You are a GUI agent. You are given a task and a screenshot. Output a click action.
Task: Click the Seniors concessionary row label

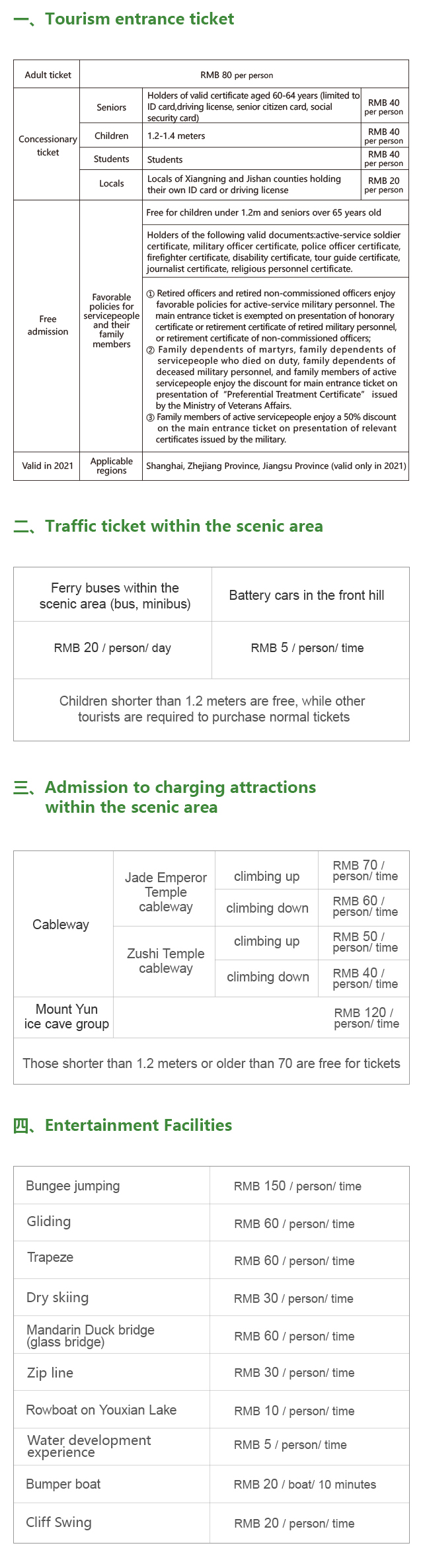111,107
